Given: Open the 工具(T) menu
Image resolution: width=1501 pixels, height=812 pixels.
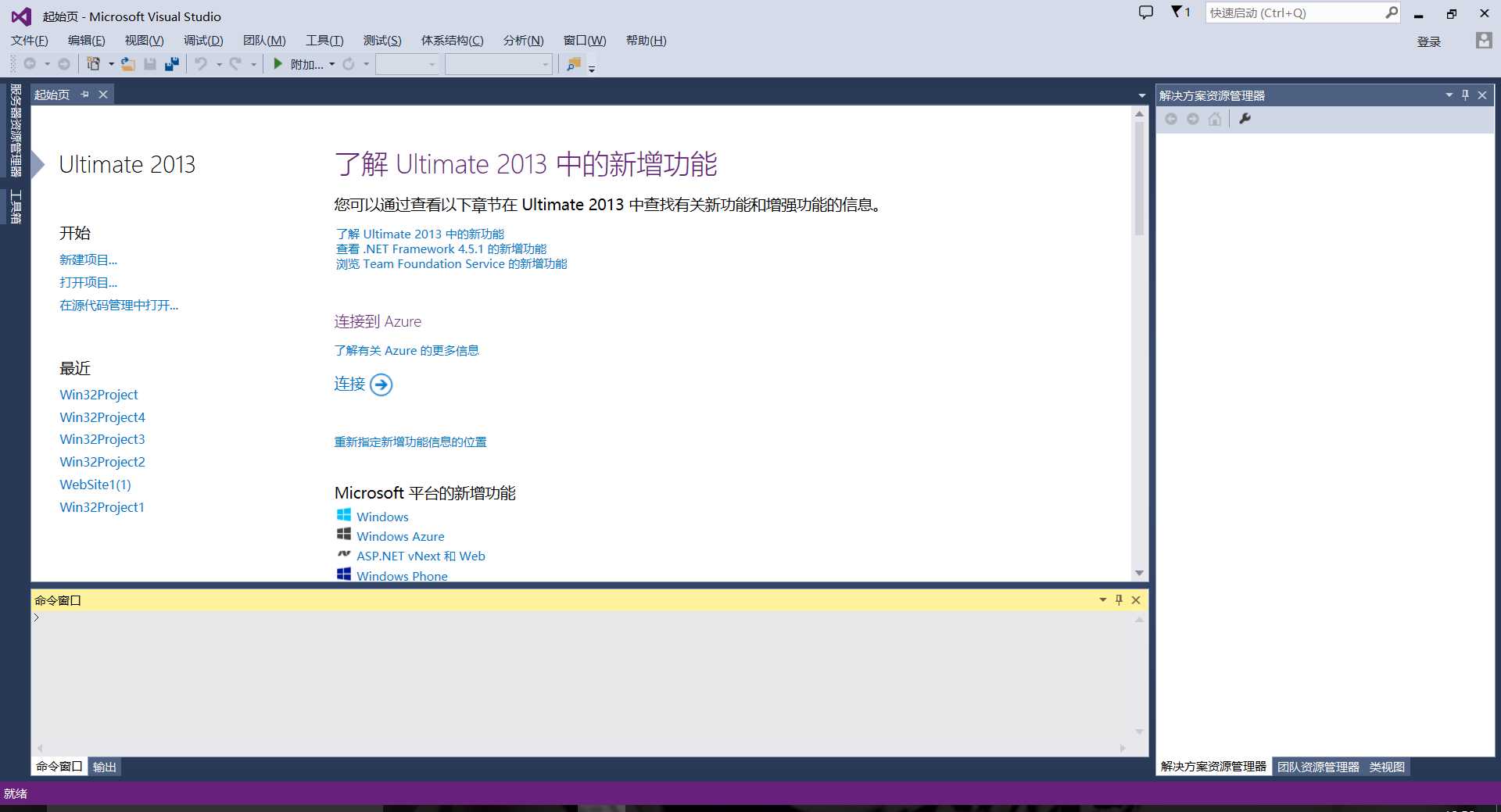Looking at the screenshot, I should [324, 41].
